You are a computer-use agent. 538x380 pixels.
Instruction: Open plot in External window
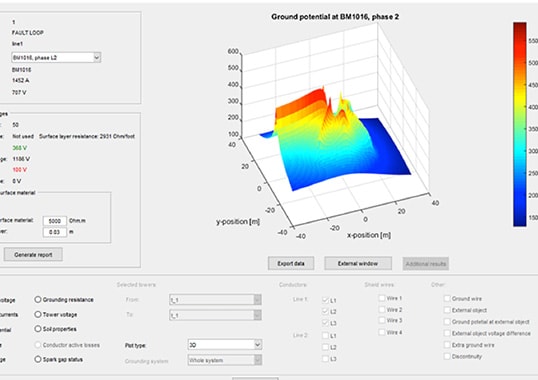click(x=358, y=263)
